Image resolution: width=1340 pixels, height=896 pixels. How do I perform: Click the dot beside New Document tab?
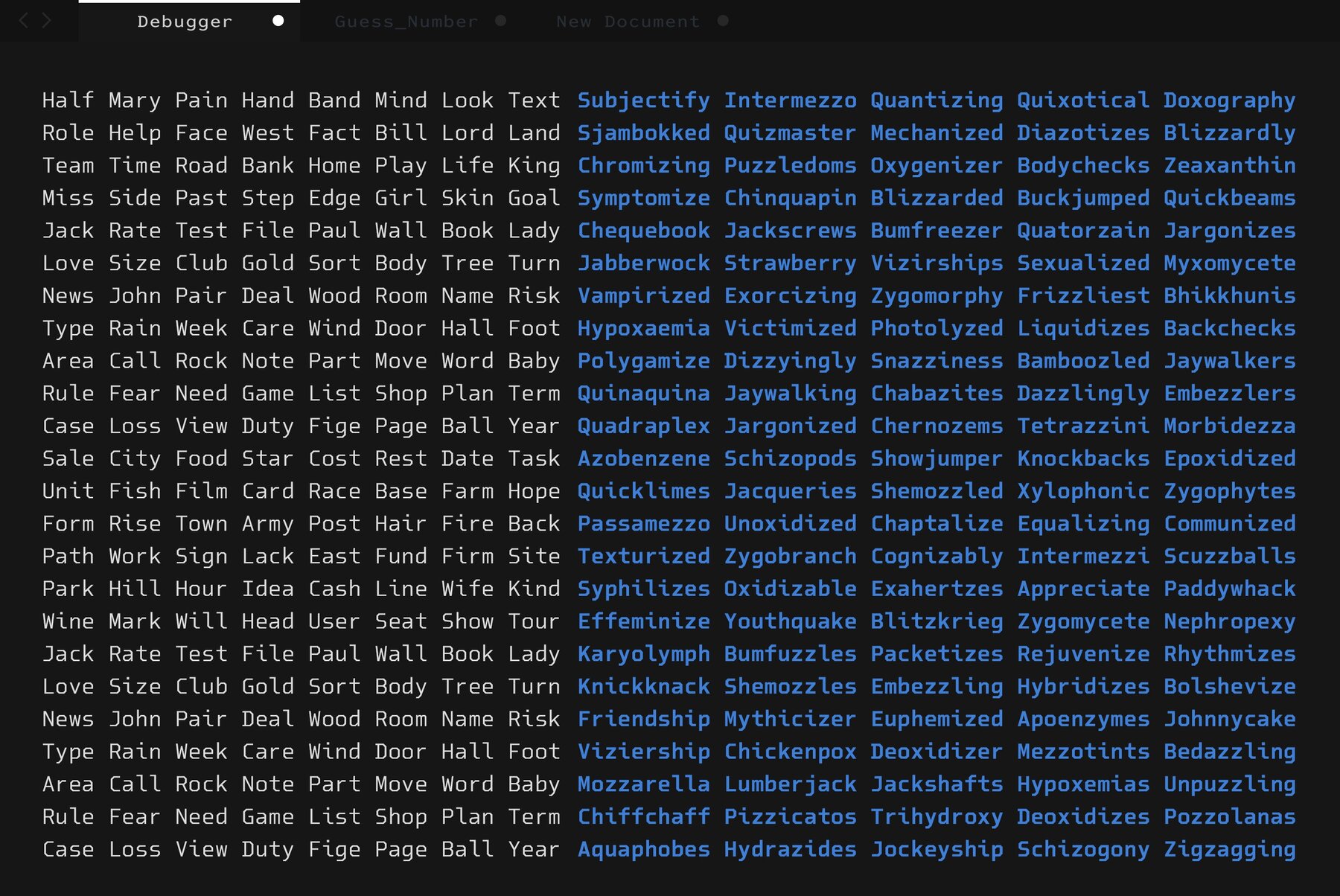(723, 21)
